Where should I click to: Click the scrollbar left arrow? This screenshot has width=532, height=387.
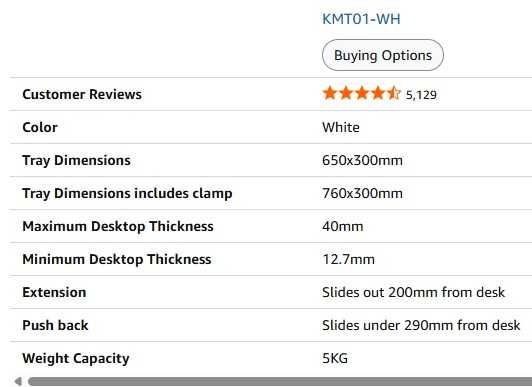coord(18,381)
